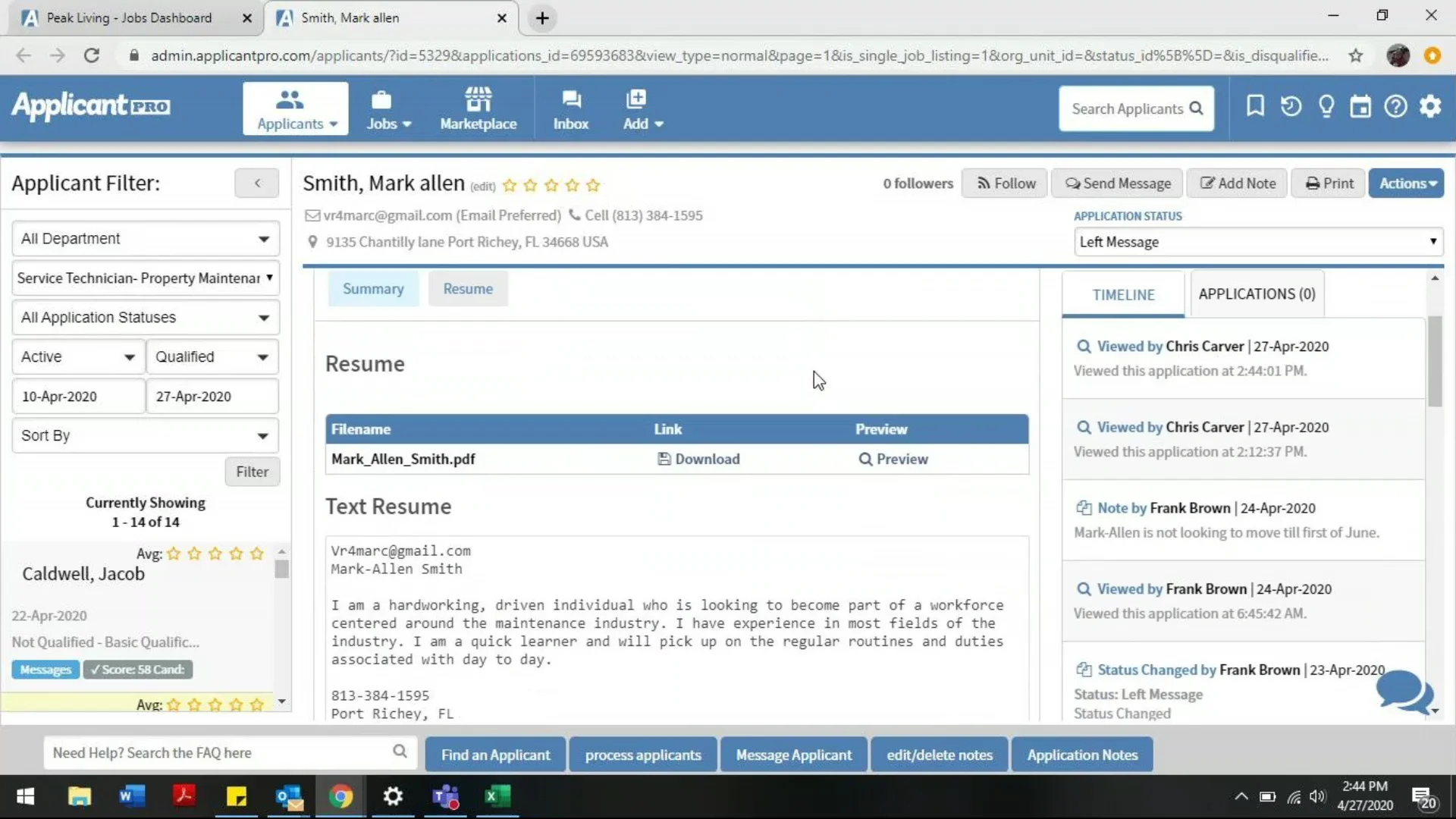
Task: Toggle the bookmark icon in the header
Action: [x=1255, y=106]
